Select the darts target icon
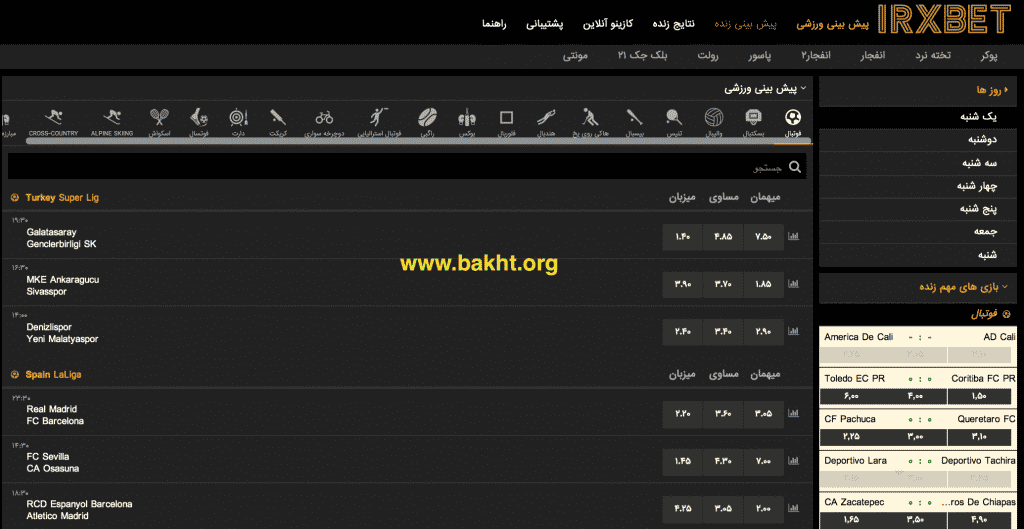The width and height of the screenshot is (1024, 529). point(238,121)
